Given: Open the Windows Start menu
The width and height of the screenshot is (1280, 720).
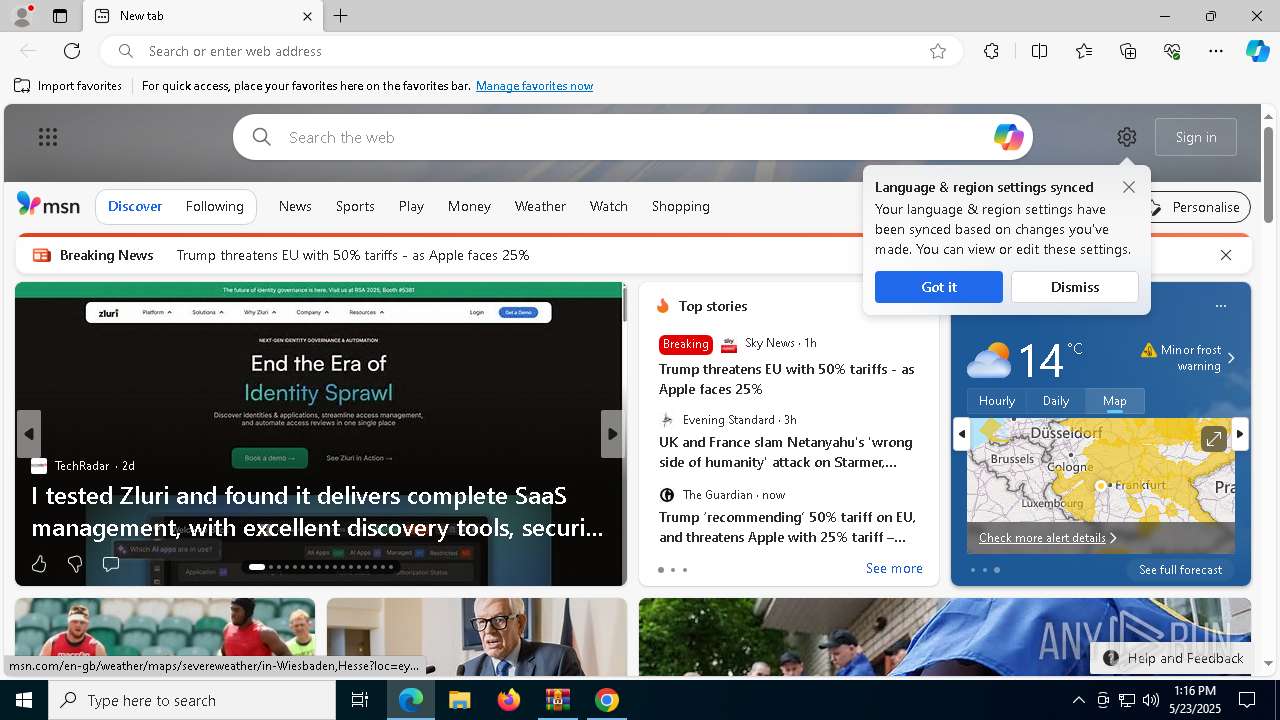Looking at the screenshot, I should tap(24, 700).
